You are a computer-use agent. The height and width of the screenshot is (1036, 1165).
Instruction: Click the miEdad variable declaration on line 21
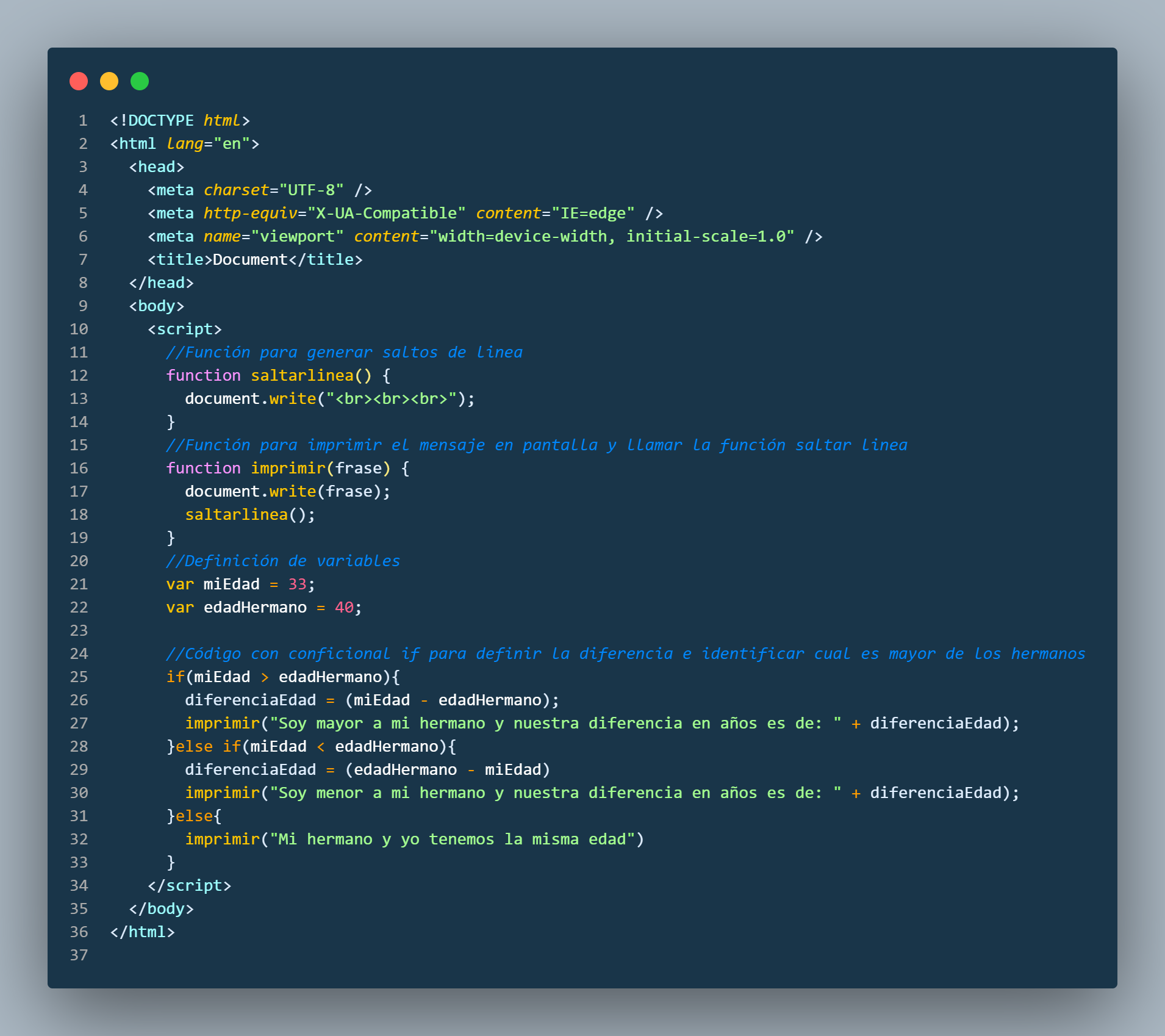tap(241, 584)
